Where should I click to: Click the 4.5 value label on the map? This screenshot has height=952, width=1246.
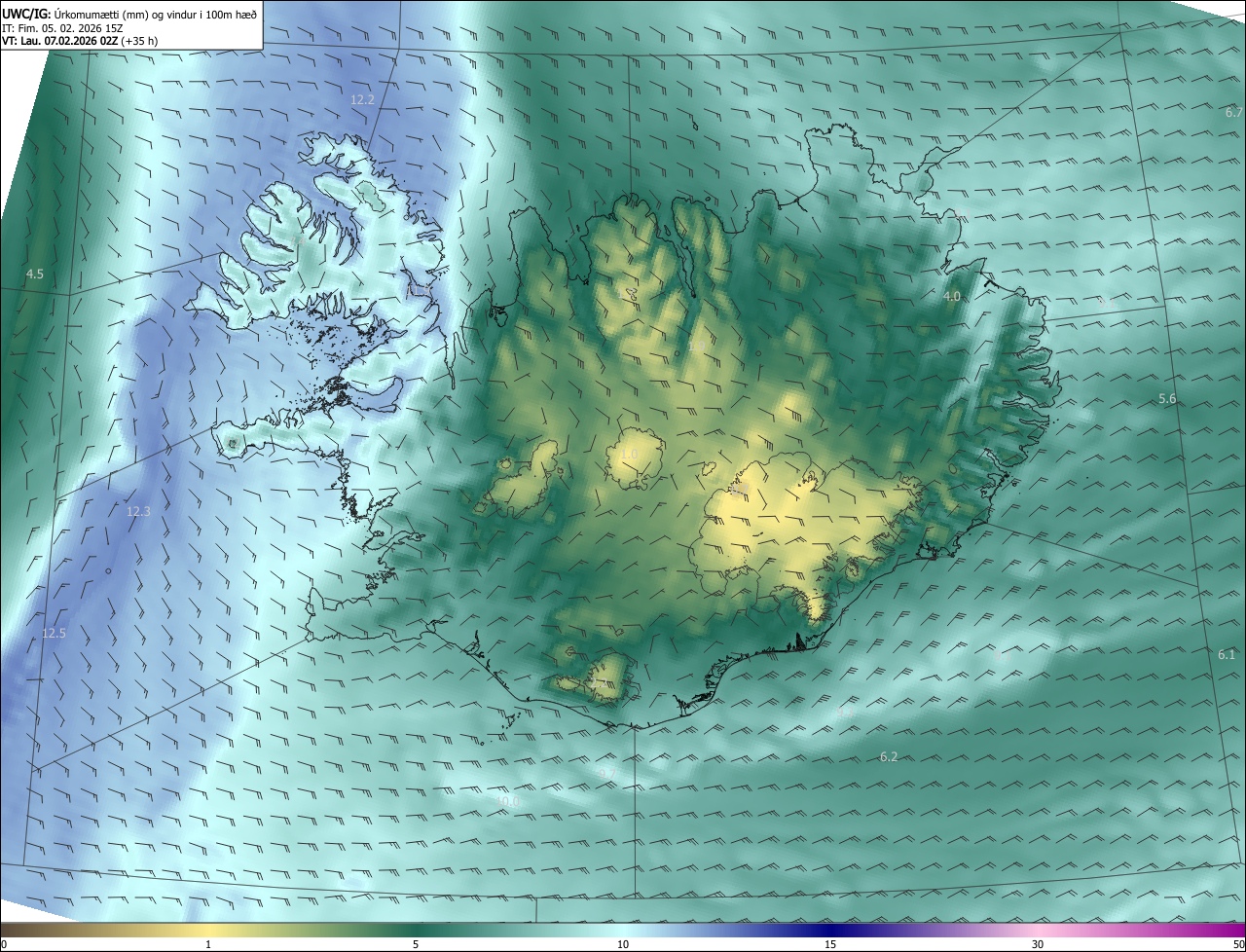coord(35,275)
